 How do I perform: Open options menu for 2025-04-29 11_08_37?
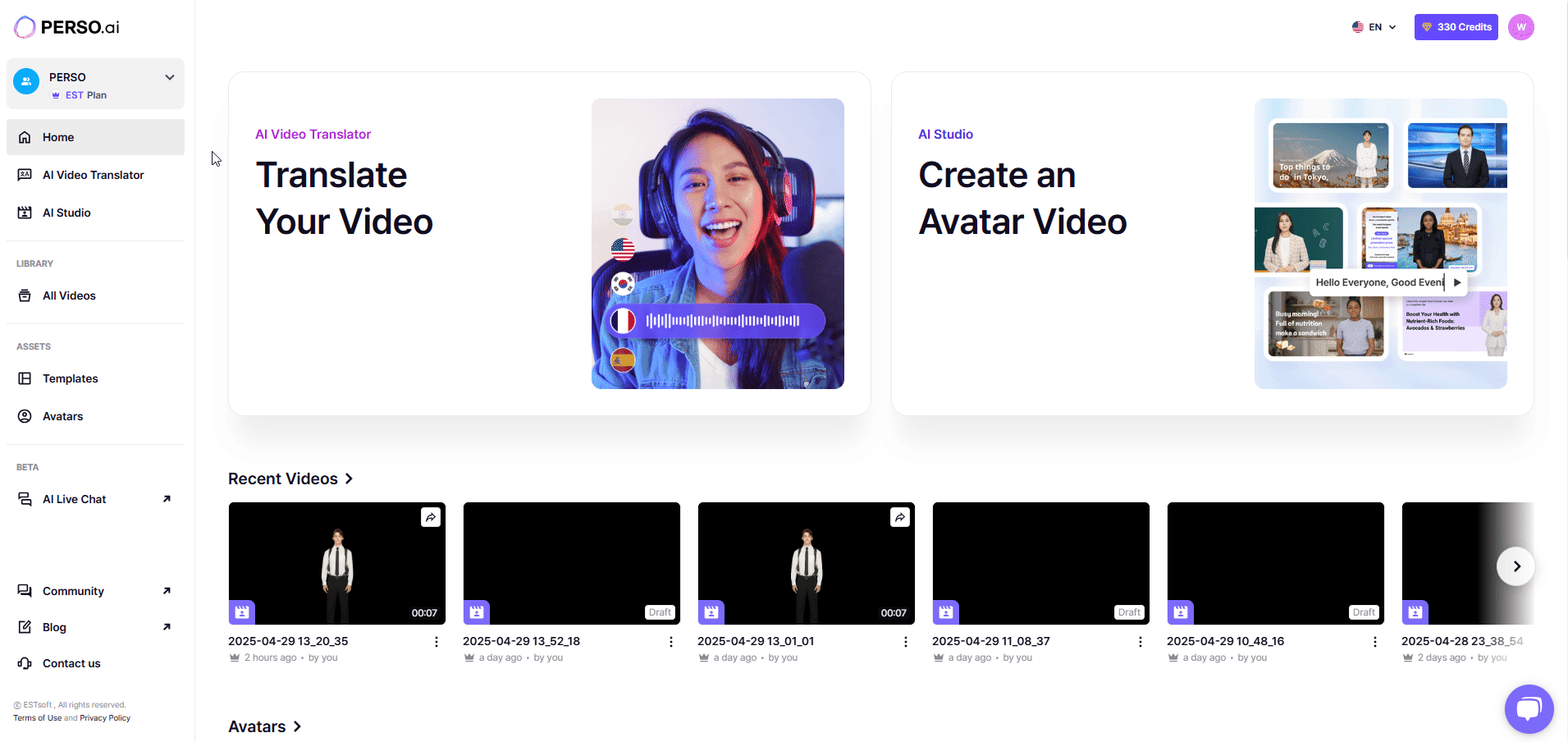(x=1141, y=642)
